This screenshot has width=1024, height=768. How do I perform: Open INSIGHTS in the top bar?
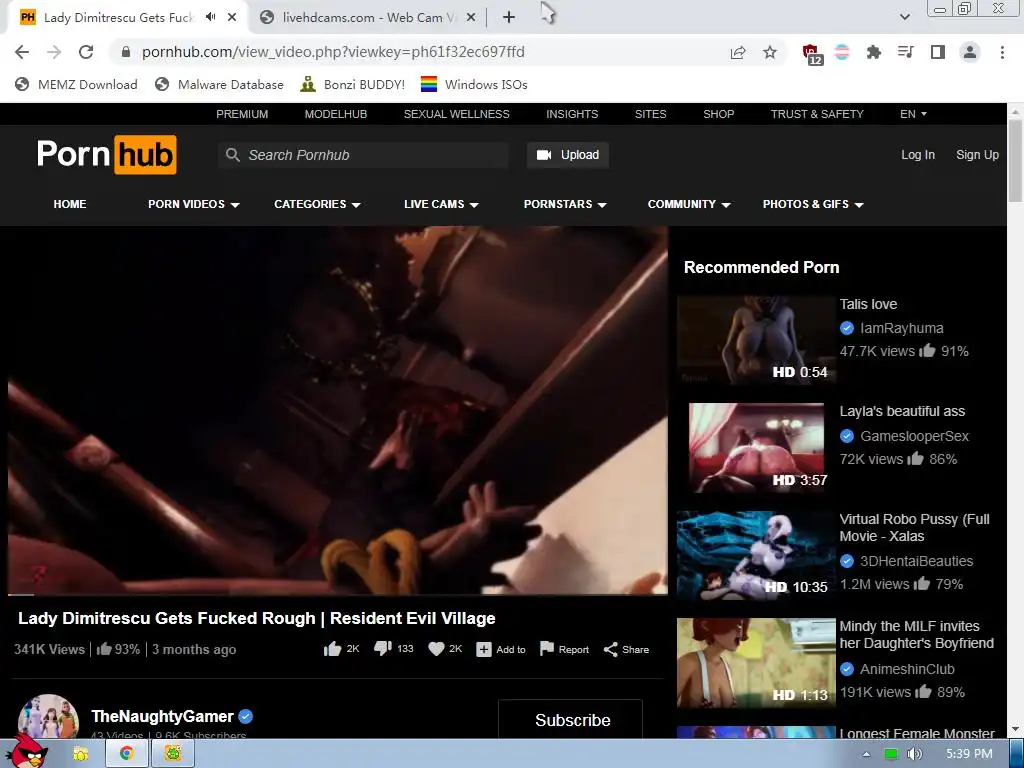click(572, 114)
